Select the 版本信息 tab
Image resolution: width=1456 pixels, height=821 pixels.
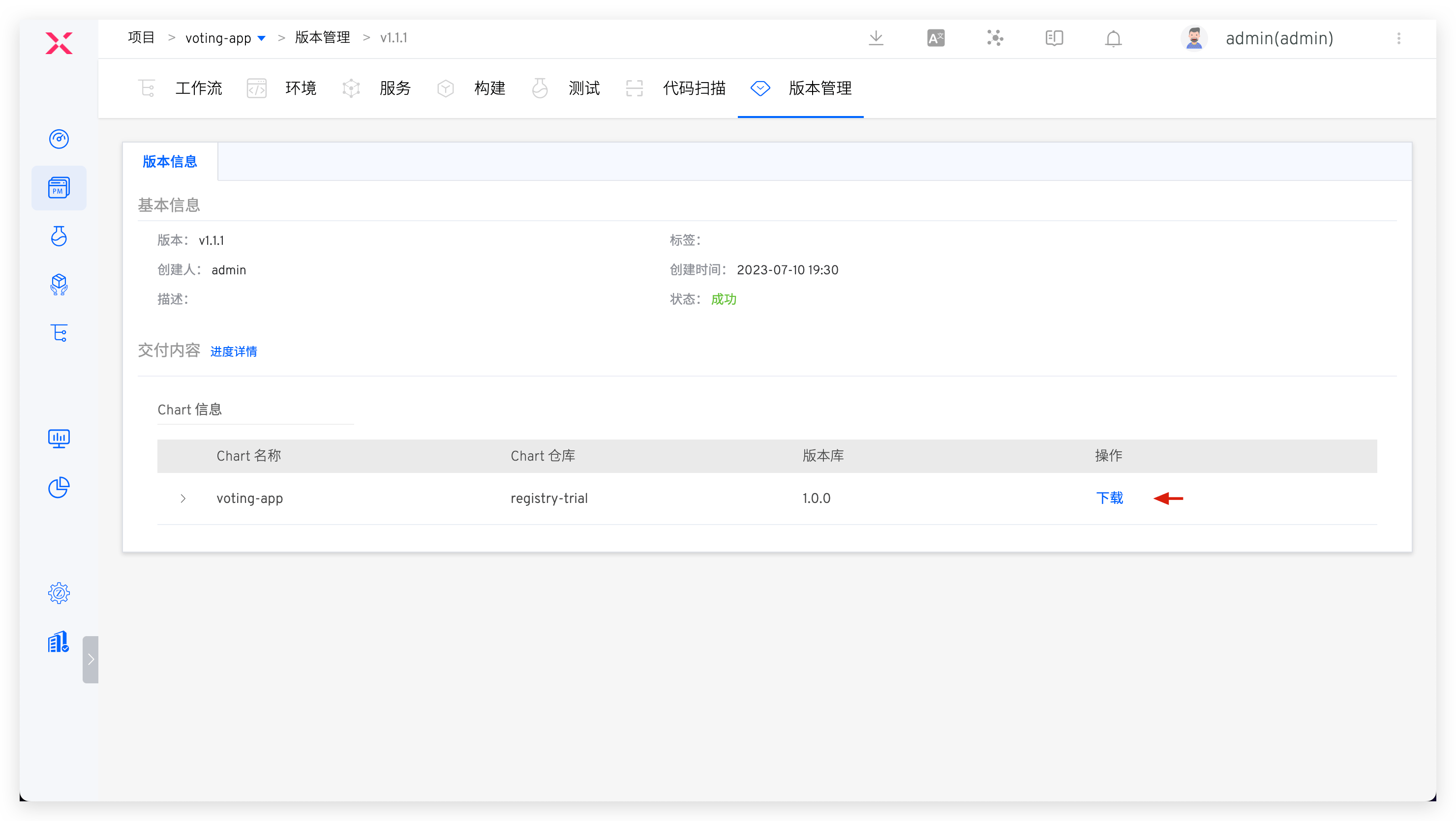(x=170, y=162)
